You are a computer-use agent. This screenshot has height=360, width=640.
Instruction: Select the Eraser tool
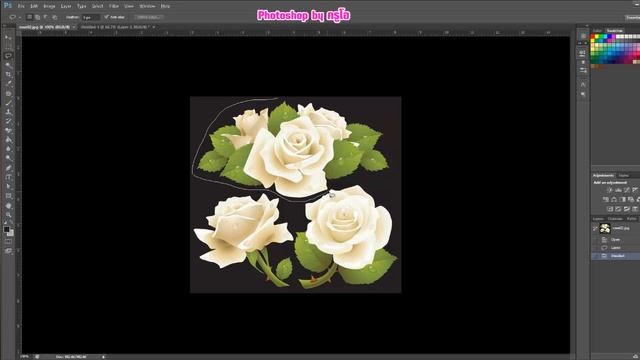click(8, 131)
